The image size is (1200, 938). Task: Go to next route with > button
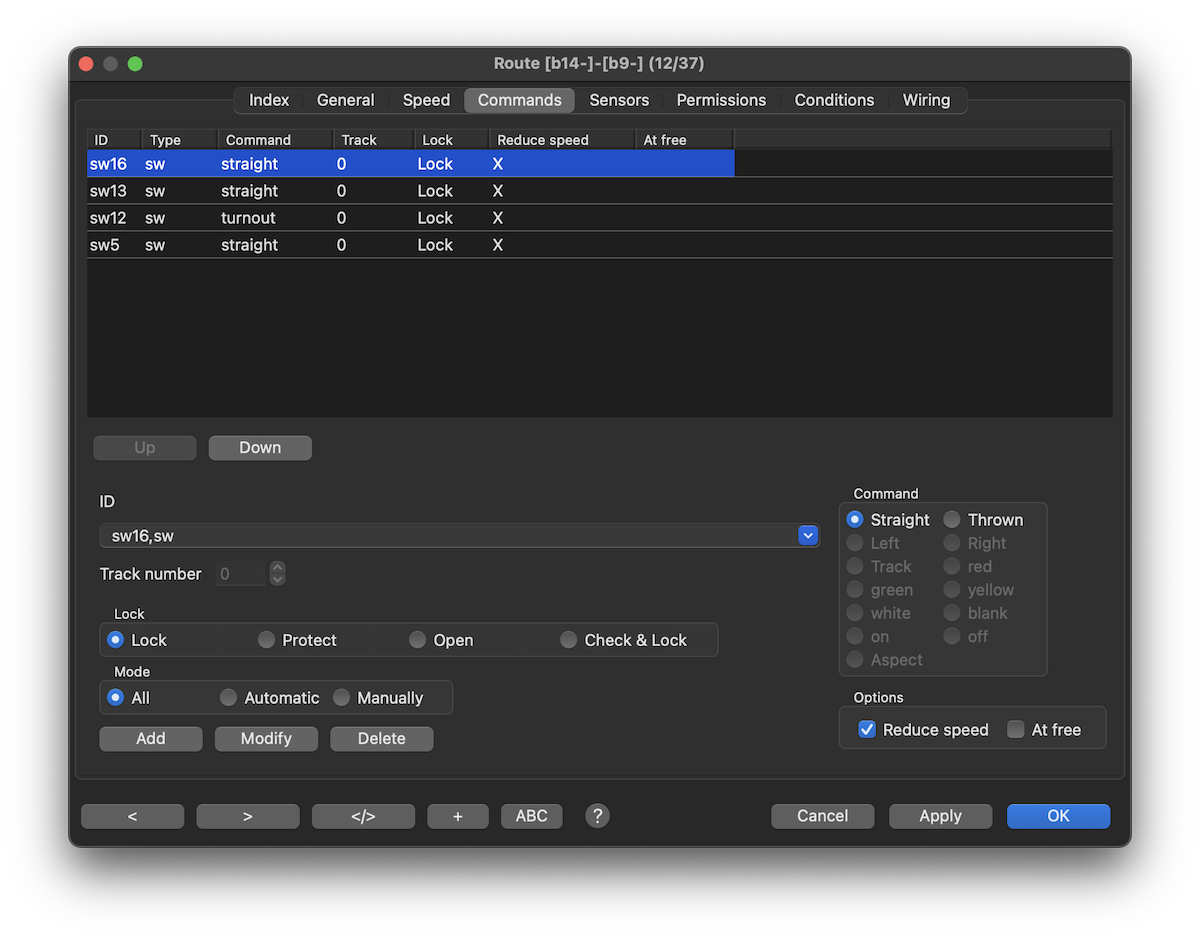coord(248,816)
